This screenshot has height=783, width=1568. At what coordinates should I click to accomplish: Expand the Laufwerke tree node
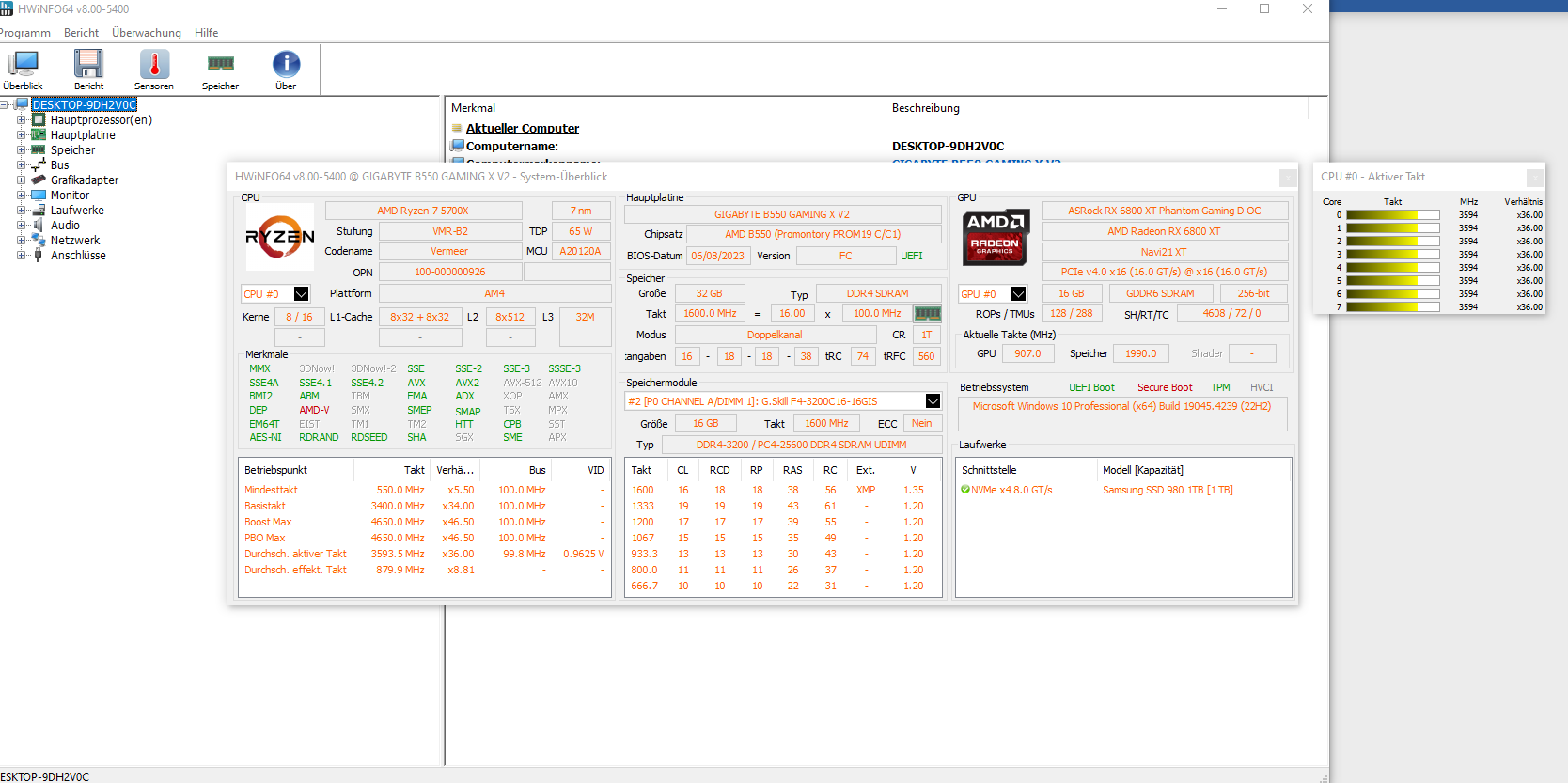click(x=21, y=211)
